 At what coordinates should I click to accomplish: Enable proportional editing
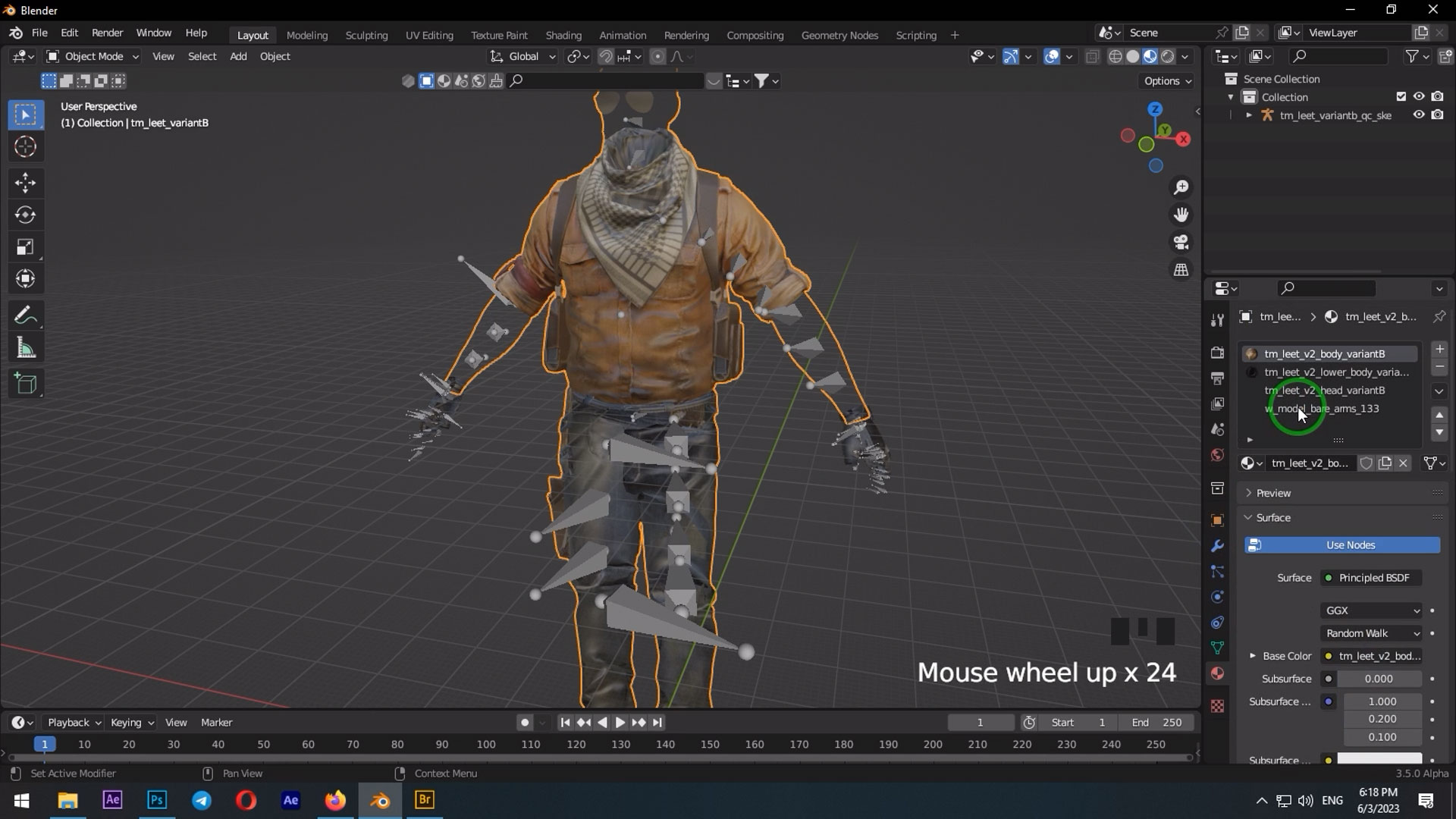tap(657, 56)
